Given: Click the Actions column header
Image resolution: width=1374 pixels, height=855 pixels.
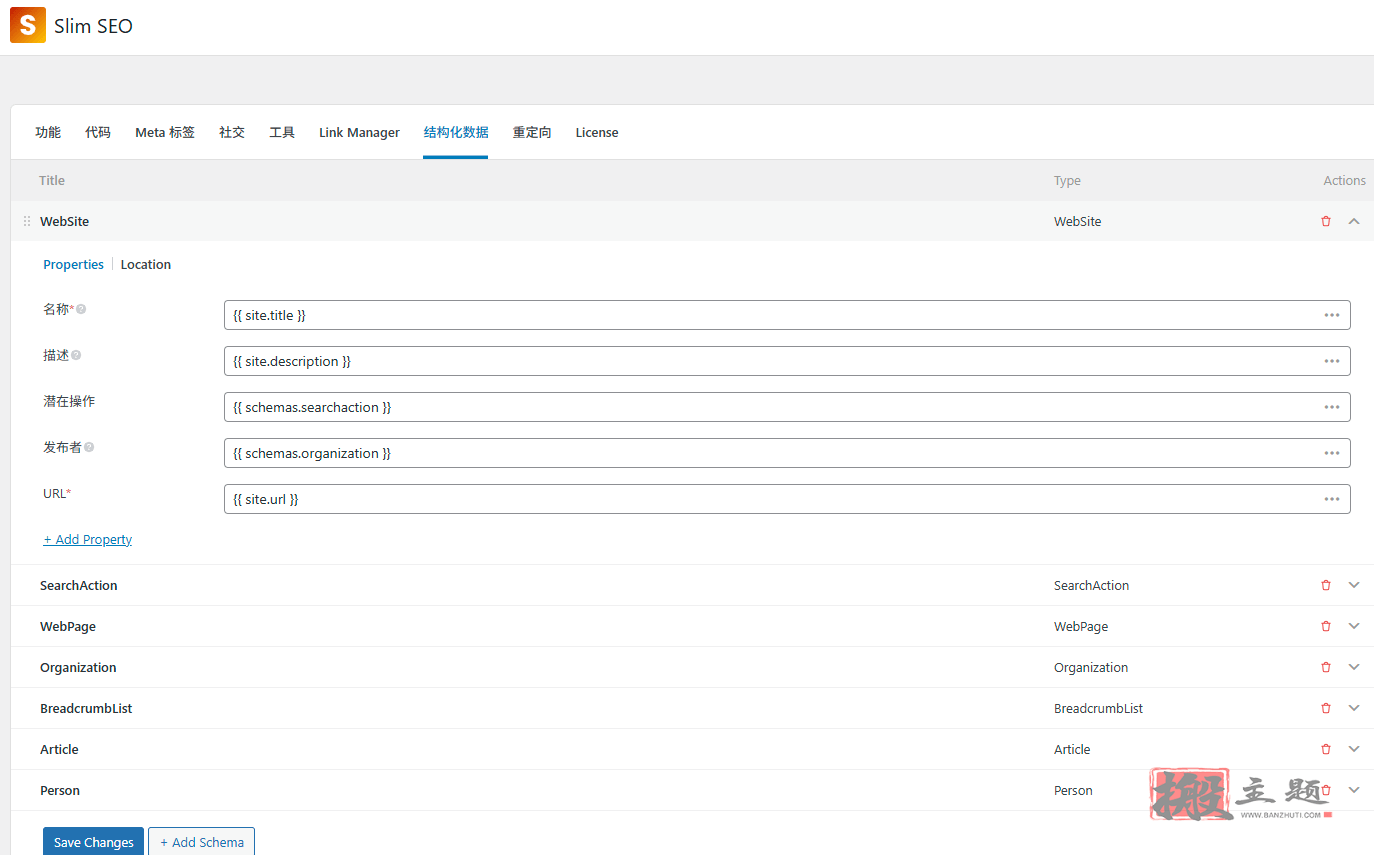Looking at the screenshot, I should (1344, 180).
